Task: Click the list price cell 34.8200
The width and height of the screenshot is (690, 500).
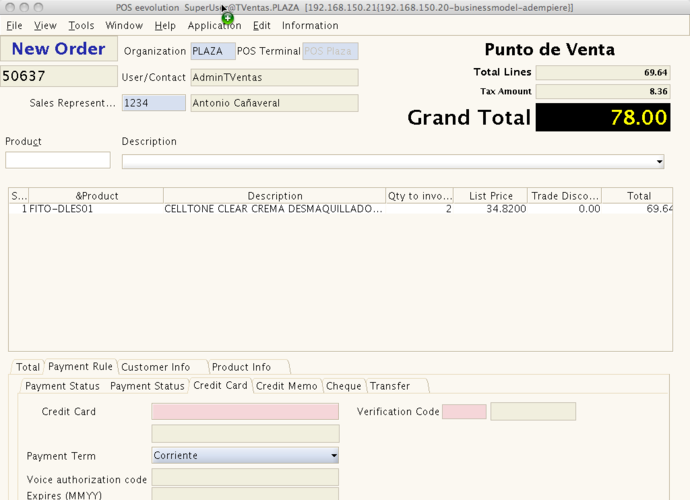Action: coord(490,209)
